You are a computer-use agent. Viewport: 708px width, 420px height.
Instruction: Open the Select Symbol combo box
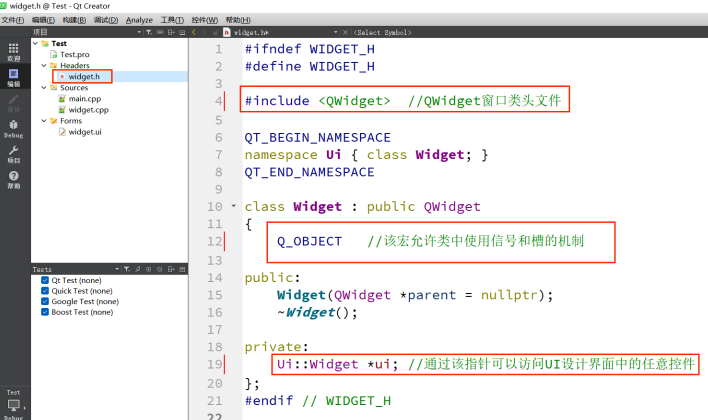(382, 32)
